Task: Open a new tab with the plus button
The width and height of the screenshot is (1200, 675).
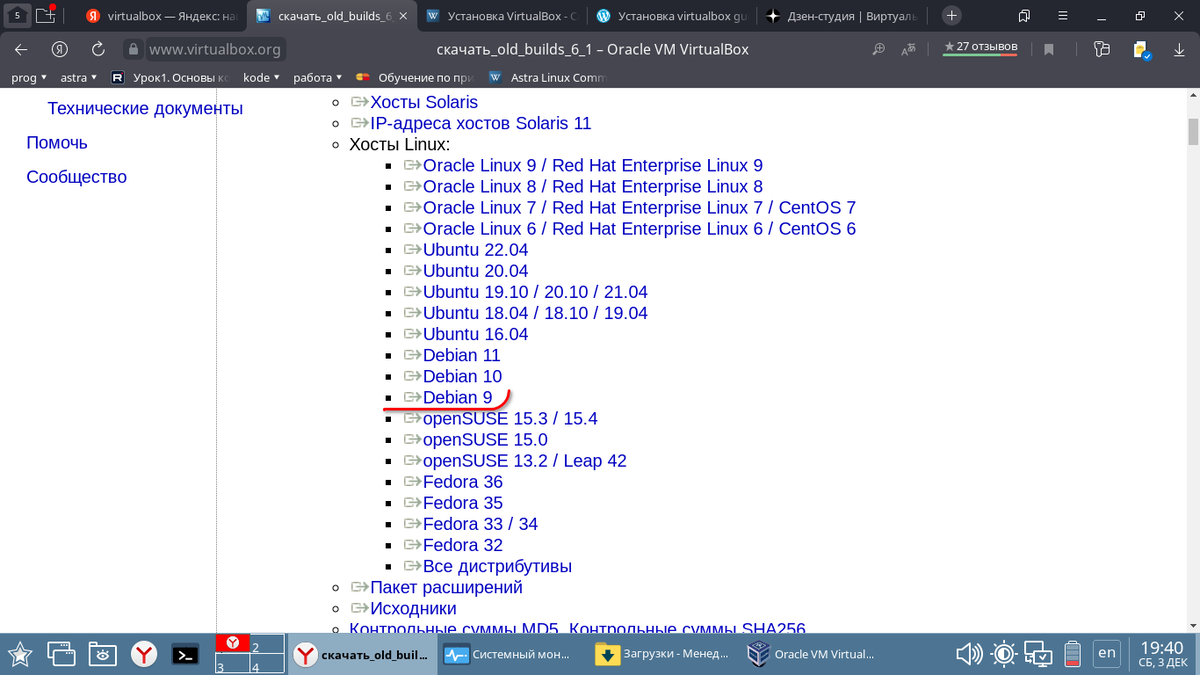Action: click(x=952, y=15)
